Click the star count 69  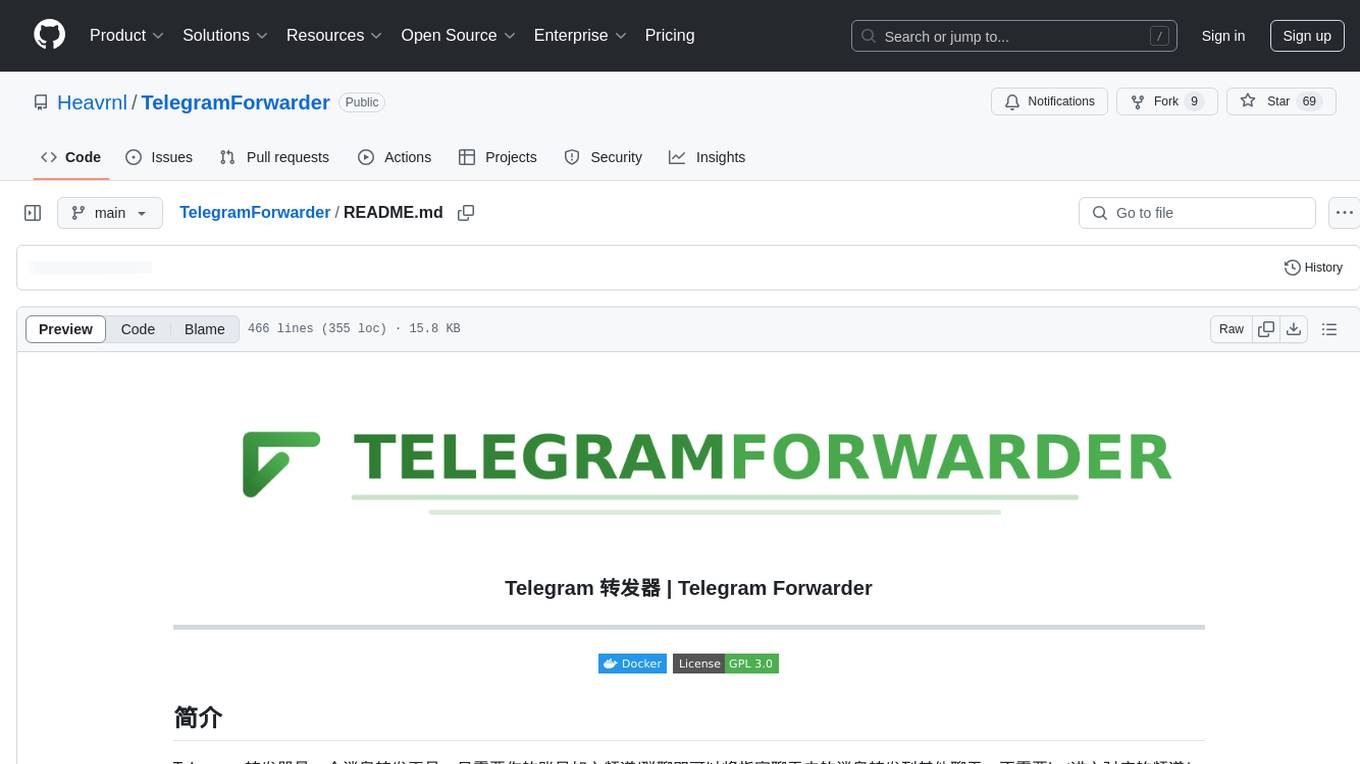1309,101
